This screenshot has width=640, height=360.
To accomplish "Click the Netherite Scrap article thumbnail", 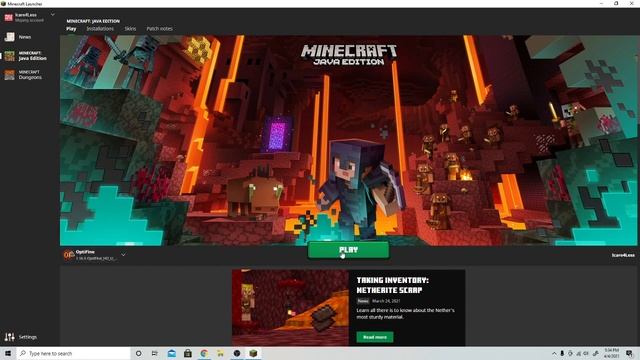I will tap(290, 307).
